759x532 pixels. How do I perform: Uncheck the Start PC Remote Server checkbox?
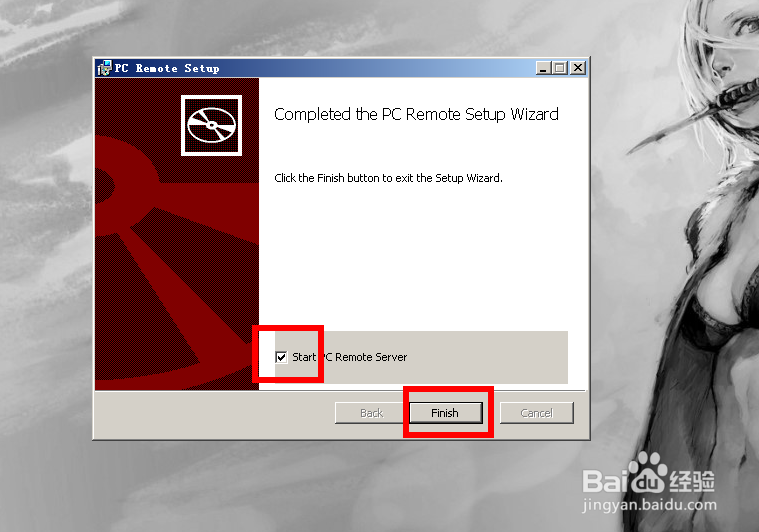(x=281, y=357)
